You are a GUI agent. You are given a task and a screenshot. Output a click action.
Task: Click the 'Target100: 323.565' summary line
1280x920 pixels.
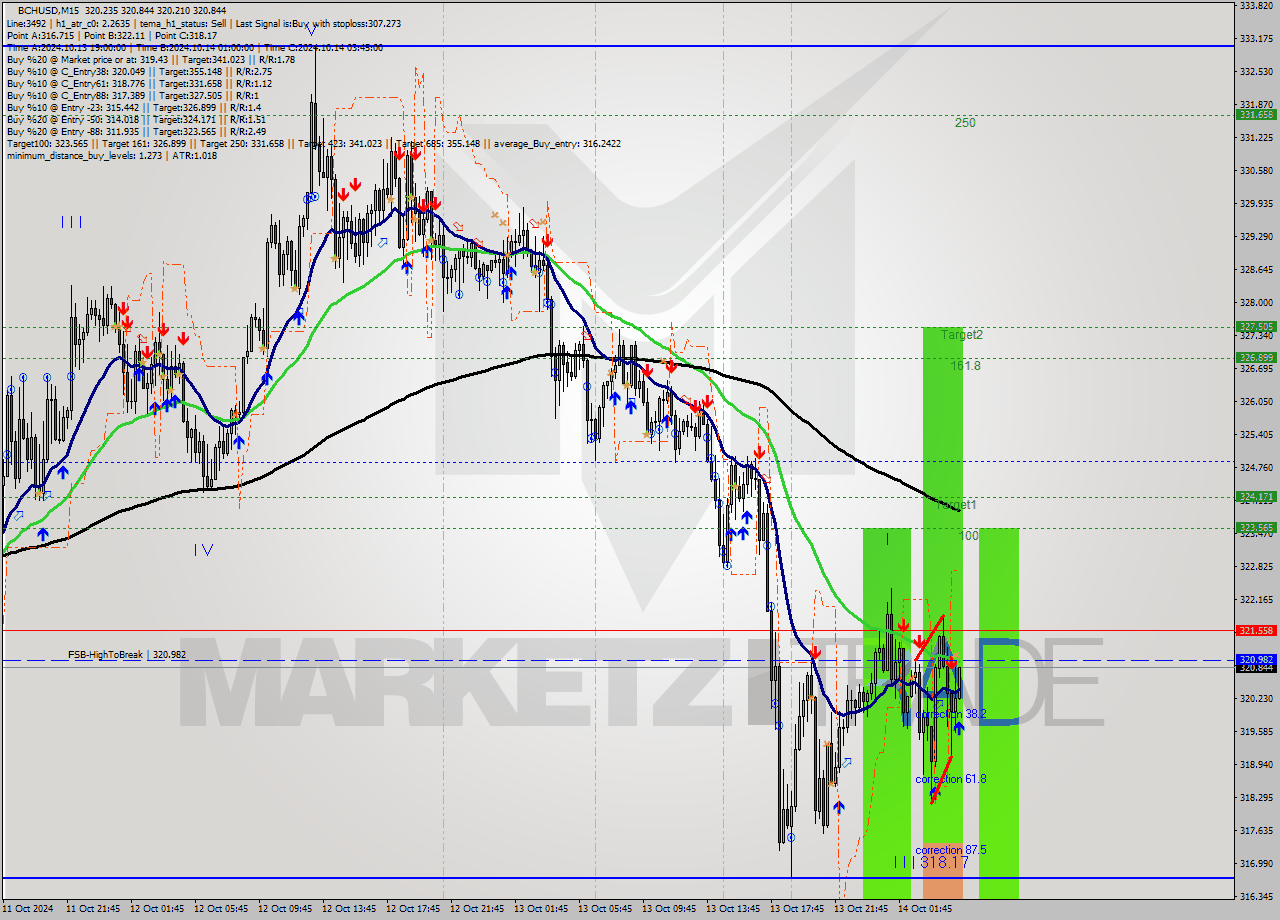pyautogui.click(x=313, y=143)
